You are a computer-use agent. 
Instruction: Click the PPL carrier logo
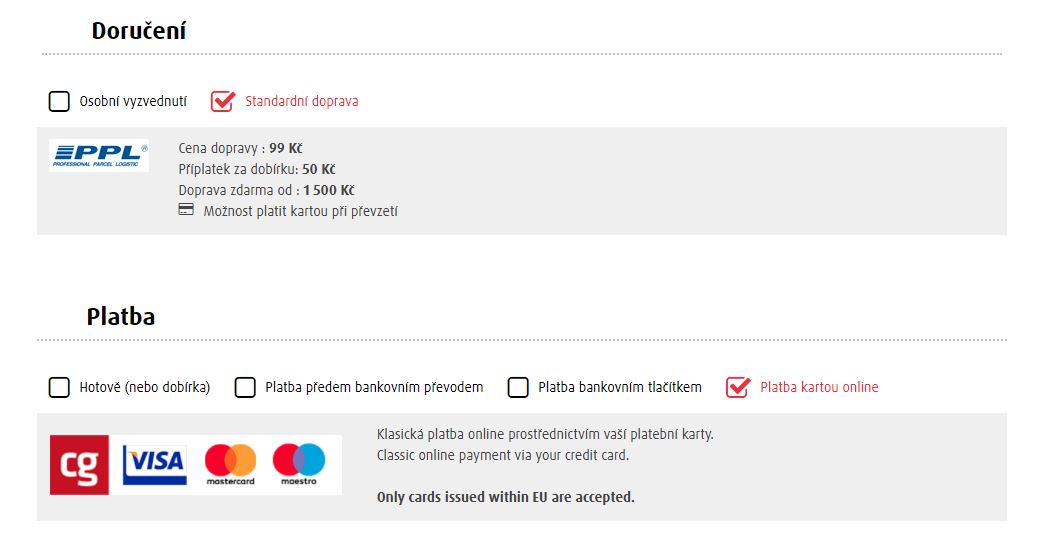pos(99,155)
